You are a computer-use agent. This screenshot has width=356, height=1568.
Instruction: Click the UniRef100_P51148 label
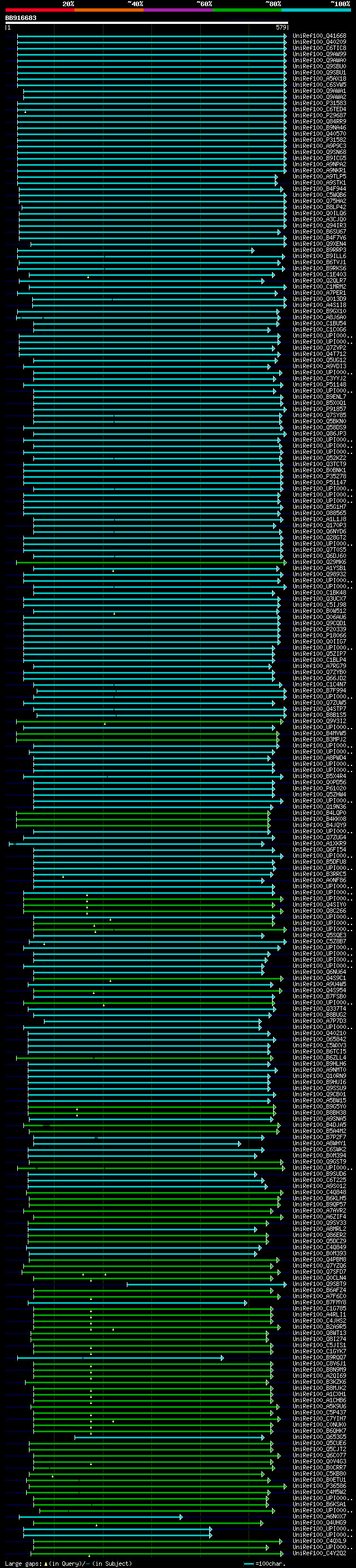319,385
